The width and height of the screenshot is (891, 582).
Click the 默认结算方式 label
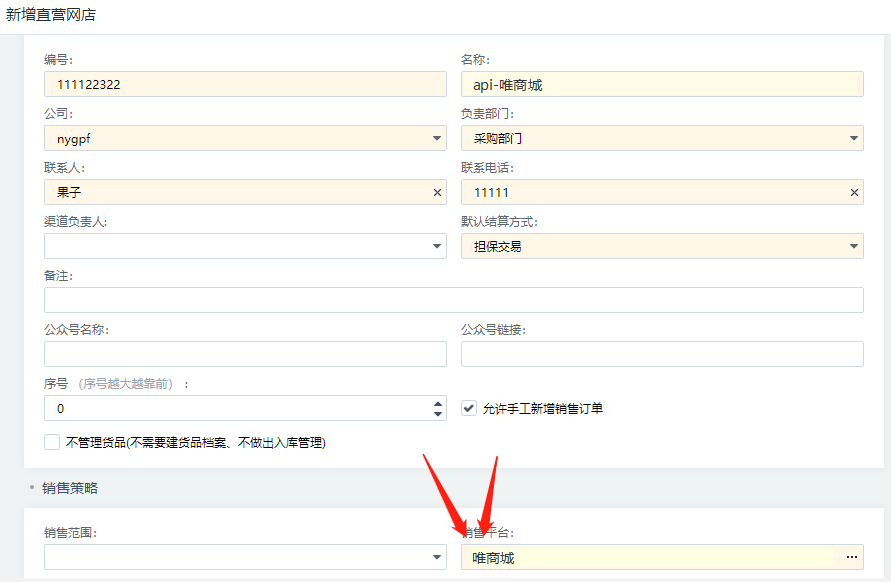click(x=499, y=222)
